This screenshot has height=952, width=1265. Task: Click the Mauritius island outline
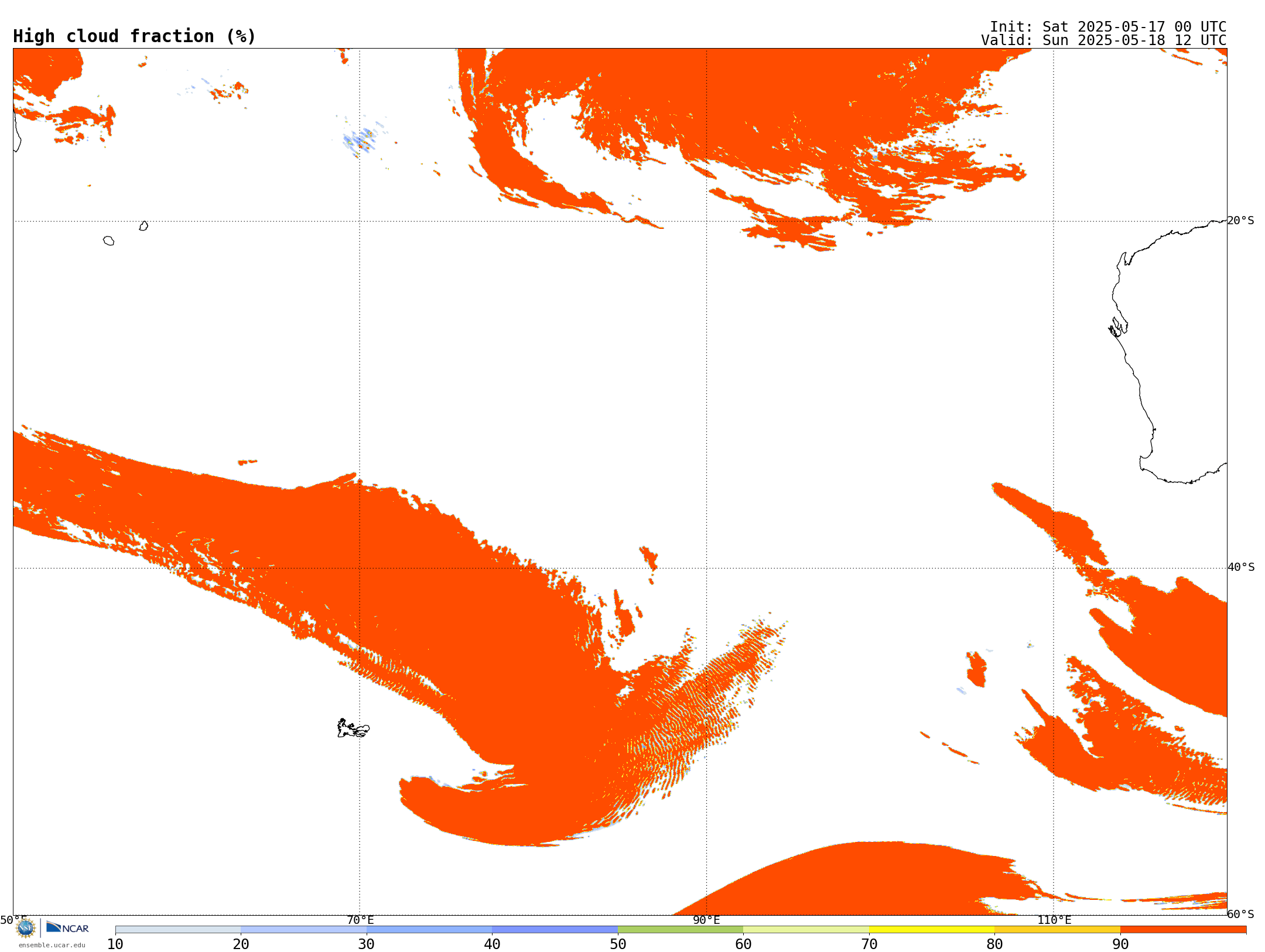(x=143, y=226)
